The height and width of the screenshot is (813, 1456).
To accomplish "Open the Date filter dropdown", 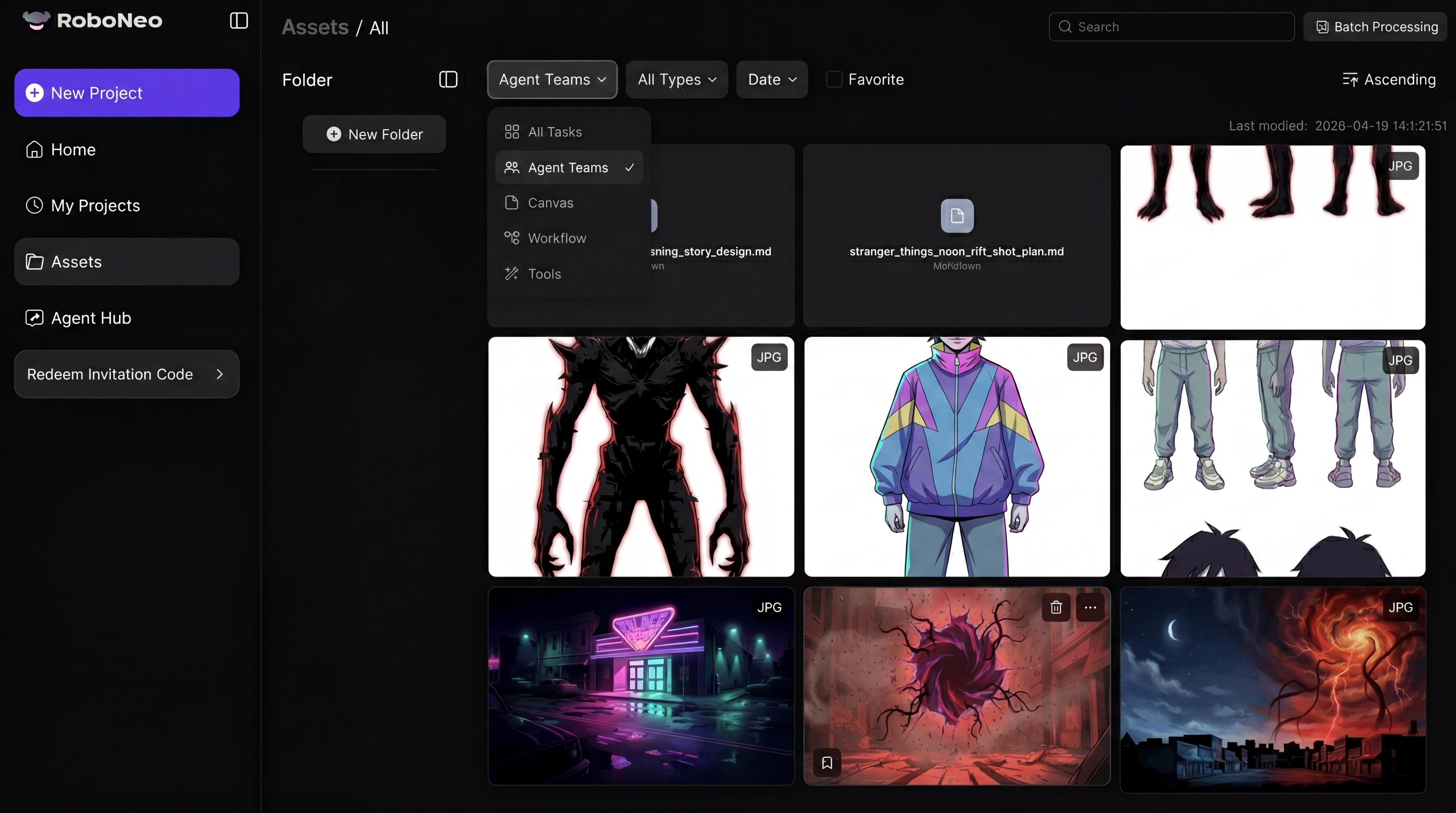I will [x=771, y=79].
